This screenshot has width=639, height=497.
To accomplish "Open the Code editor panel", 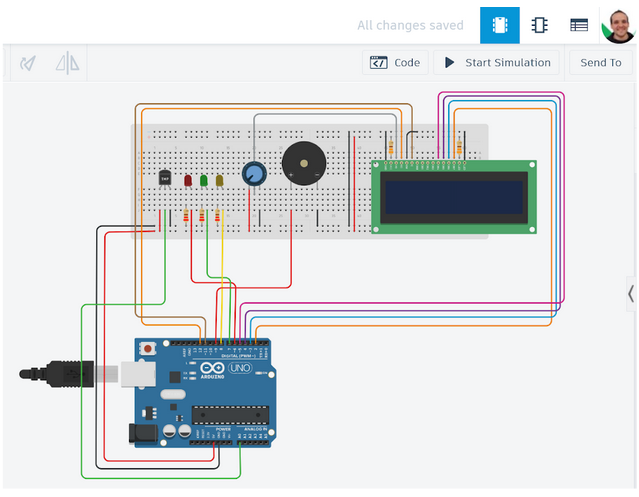I will (x=395, y=62).
